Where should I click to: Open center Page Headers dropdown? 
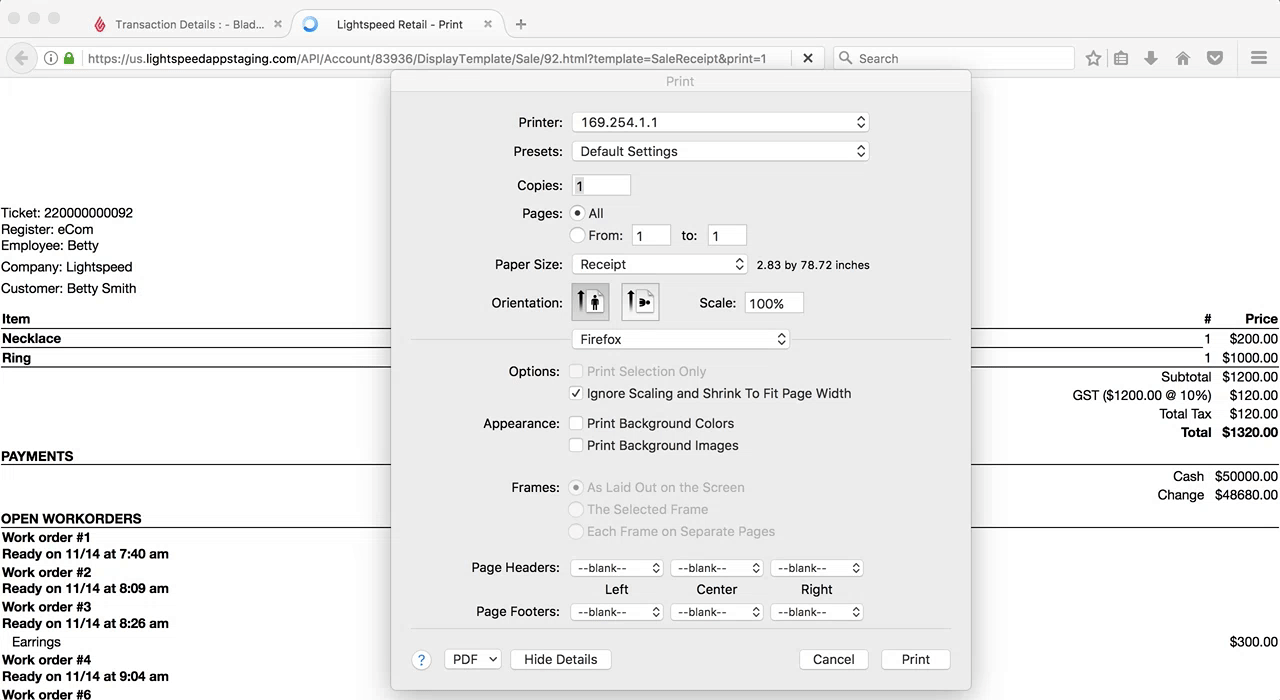(x=716, y=567)
